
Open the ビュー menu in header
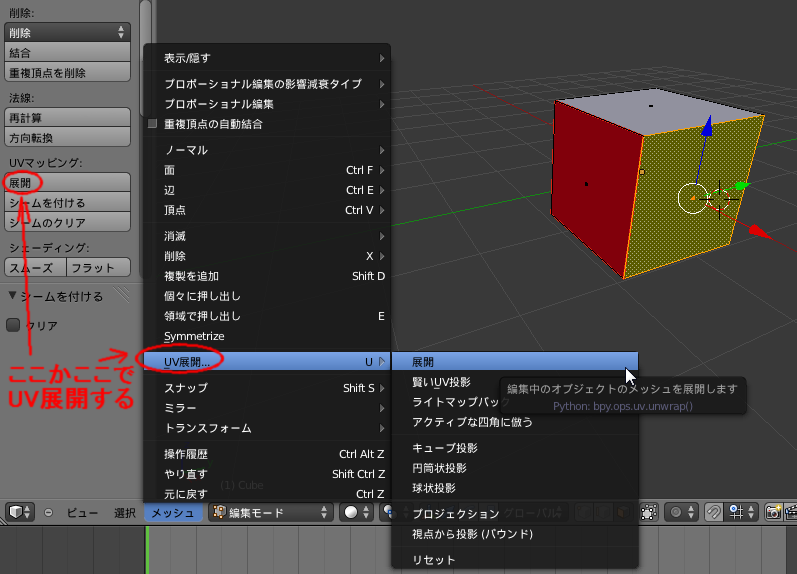click(82, 512)
